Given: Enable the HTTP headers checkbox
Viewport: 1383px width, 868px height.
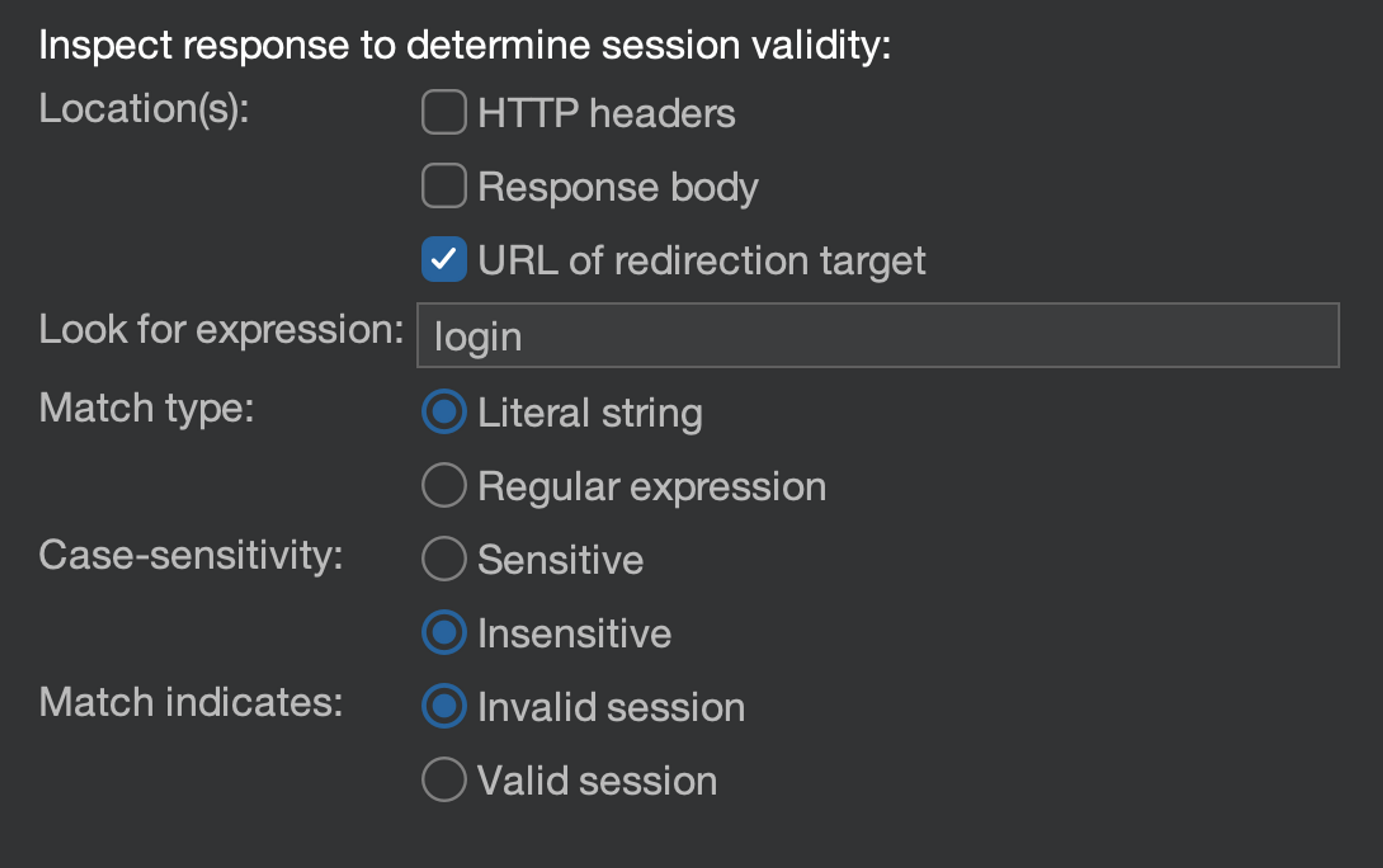Looking at the screenshot, I should (444, 112).
